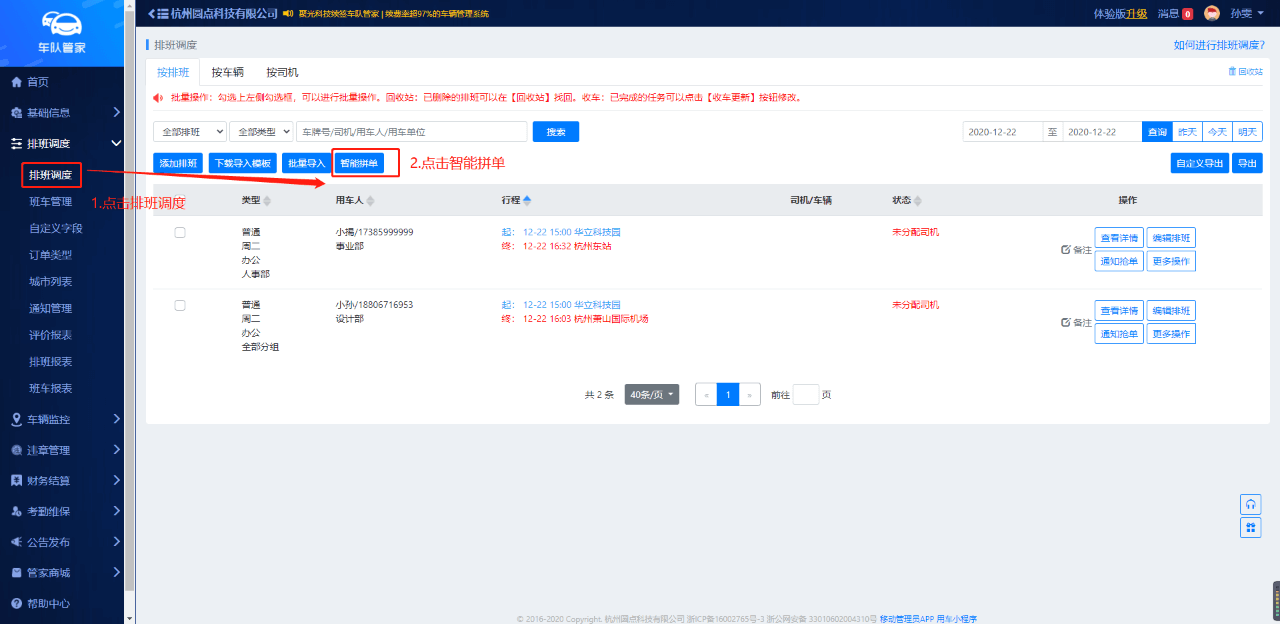
Task: Switch to the 按司机 tab
Action: (282, 73)
